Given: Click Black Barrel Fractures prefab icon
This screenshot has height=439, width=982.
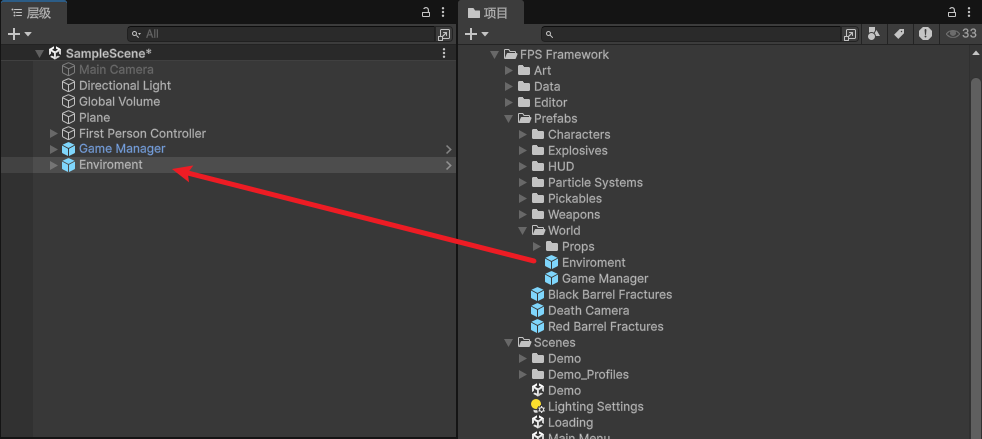Looking at the screenshot, I should pyautogui.click(x=537, y=294).
